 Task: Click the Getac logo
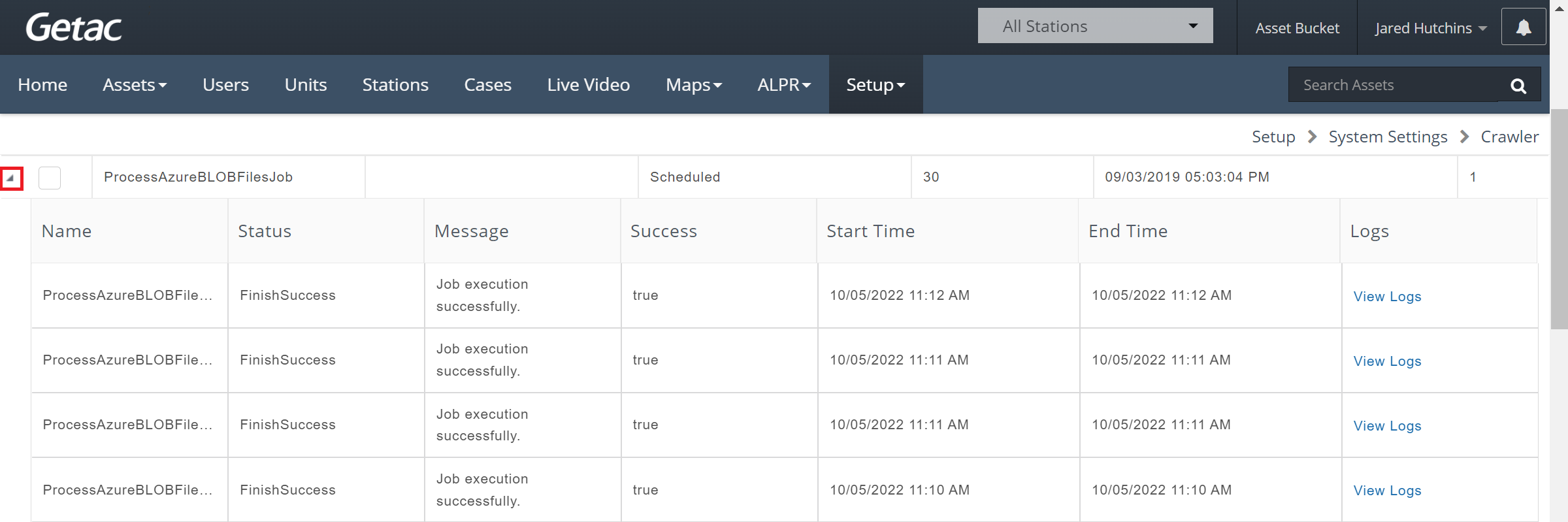[x=74, y=27]
